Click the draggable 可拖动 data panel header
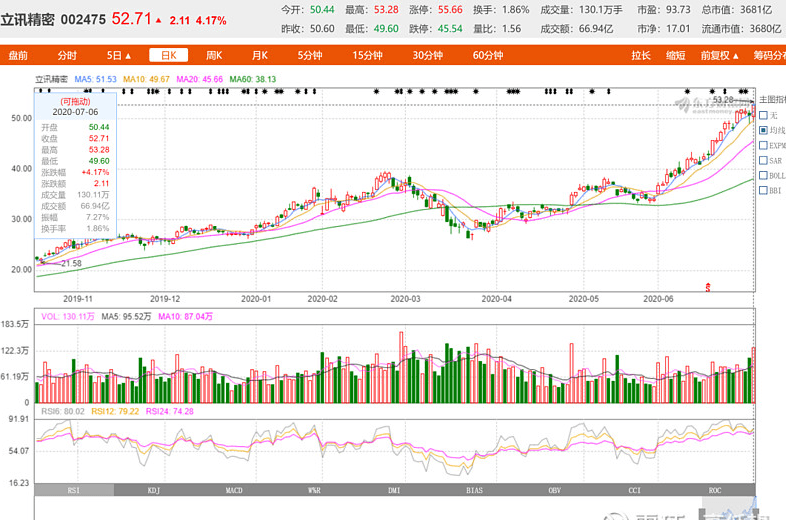This screenshot has height=520, width=786. pos(75,102)
